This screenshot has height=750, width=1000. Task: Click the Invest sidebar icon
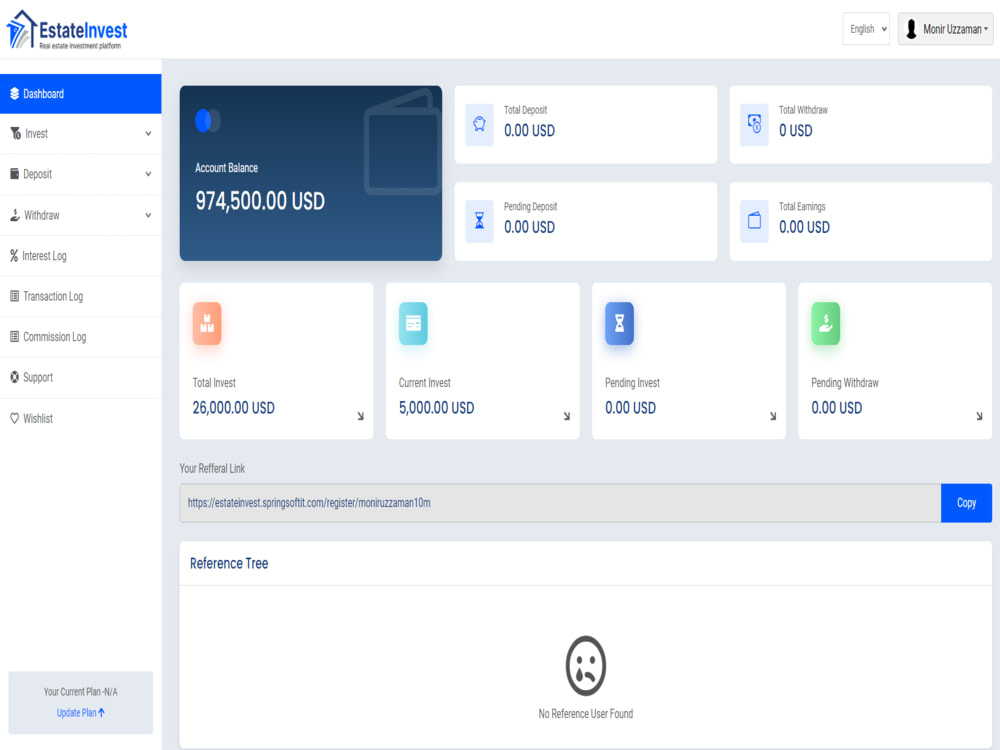[15, 133]
